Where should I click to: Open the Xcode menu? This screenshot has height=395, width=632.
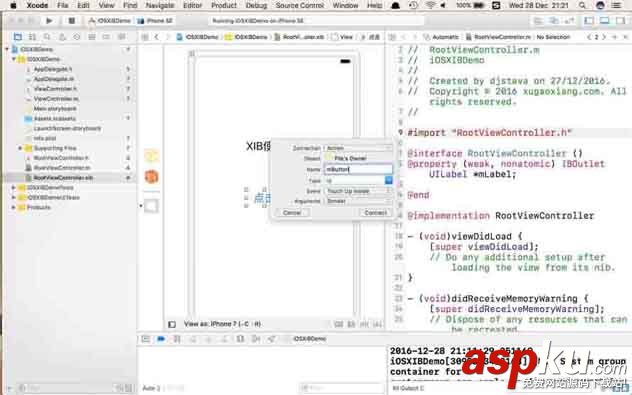click(37, 5)
